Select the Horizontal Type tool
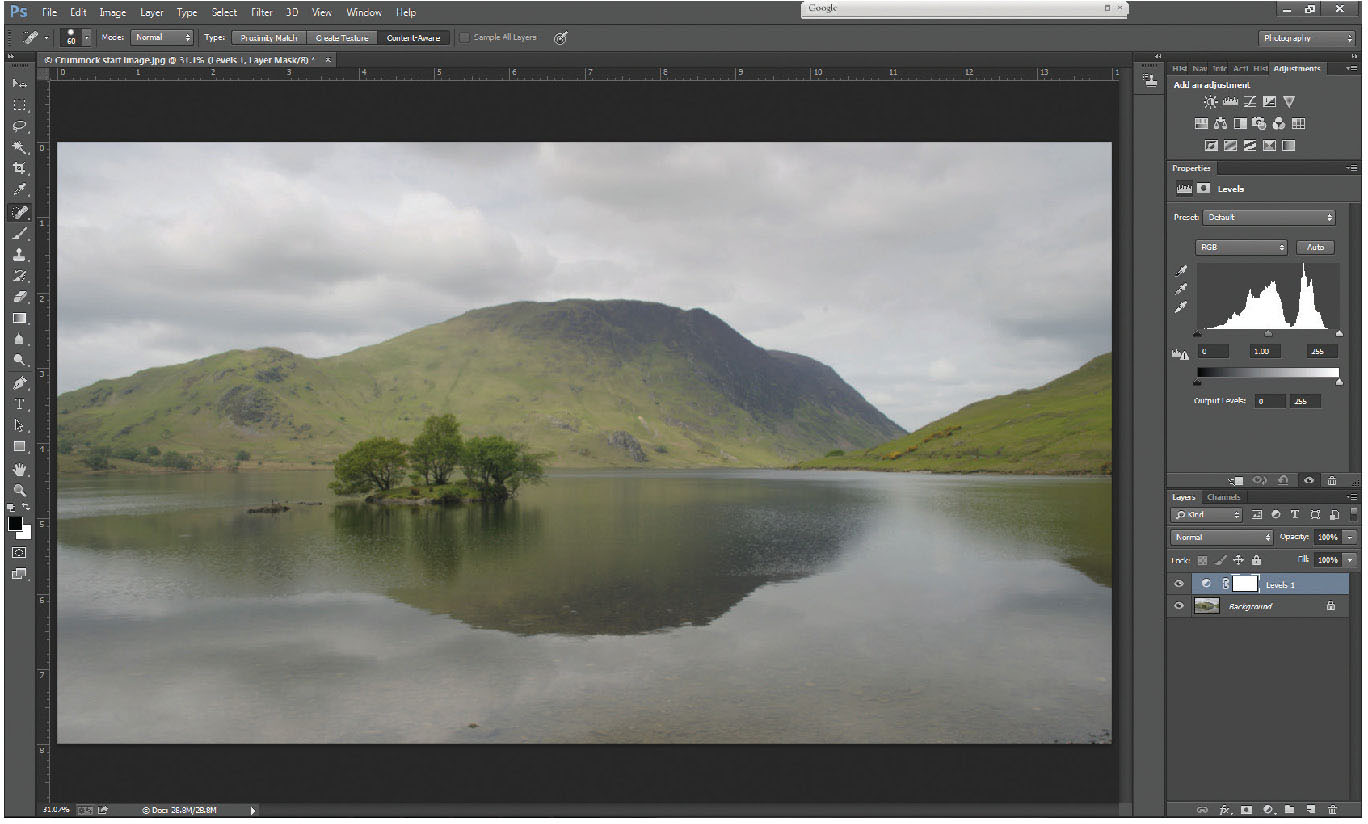The height and width of the screenshot is (824, 1368). click(x=19, y=404)
